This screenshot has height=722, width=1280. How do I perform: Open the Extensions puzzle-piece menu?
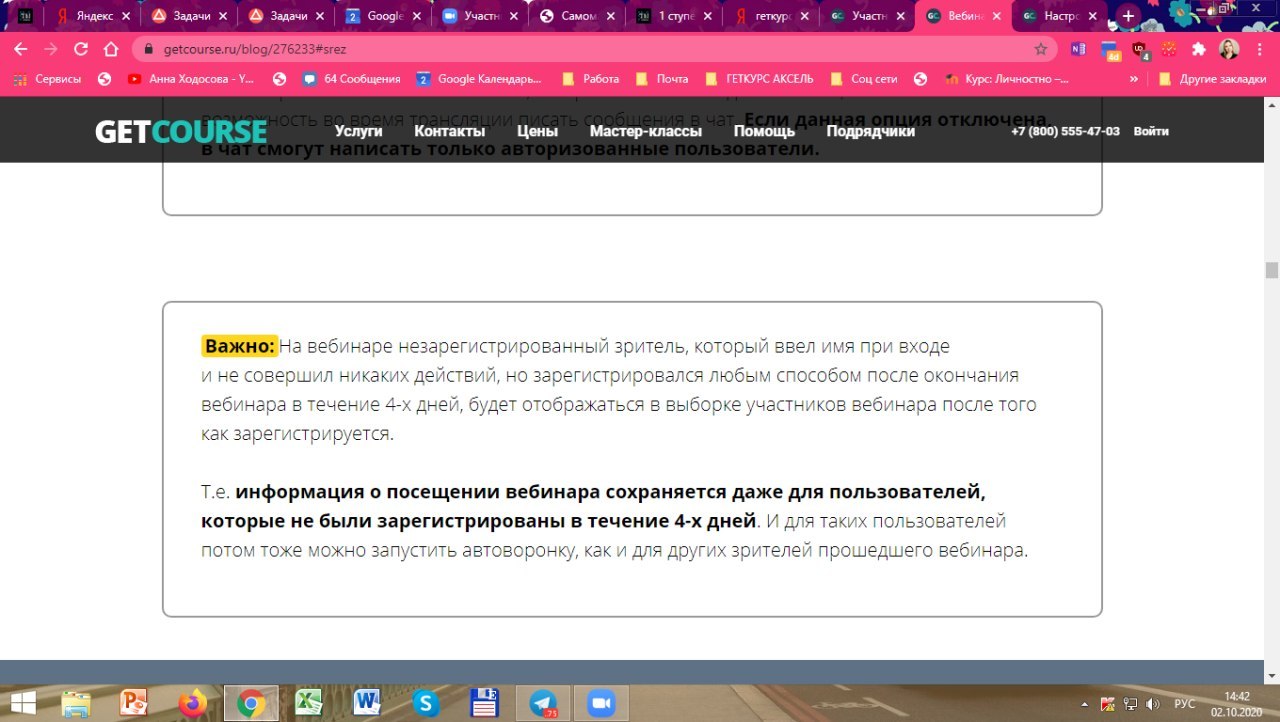click(x=1198, y=49)
